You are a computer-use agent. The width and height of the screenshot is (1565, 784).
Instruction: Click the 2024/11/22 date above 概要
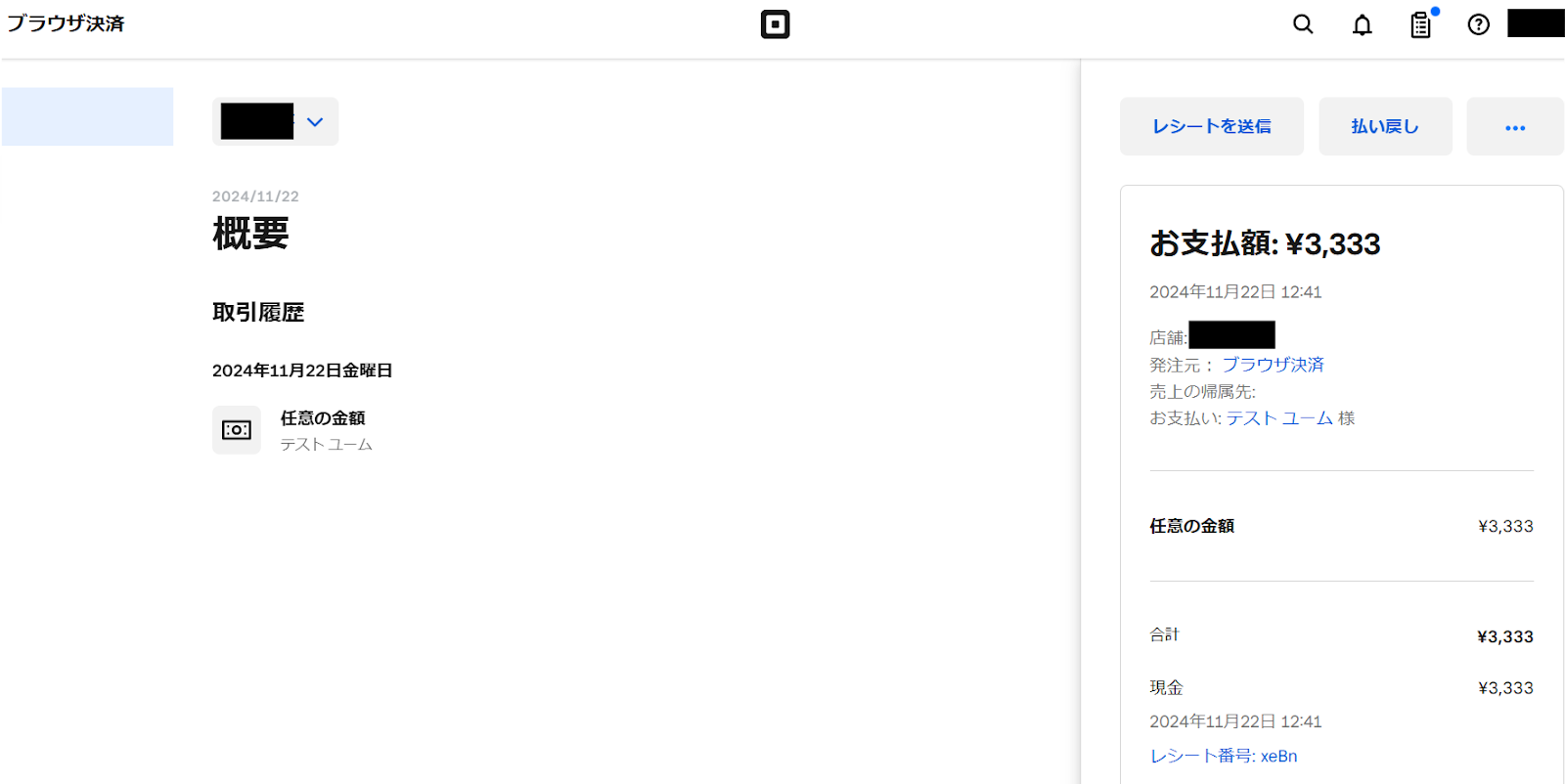point(255,196)
